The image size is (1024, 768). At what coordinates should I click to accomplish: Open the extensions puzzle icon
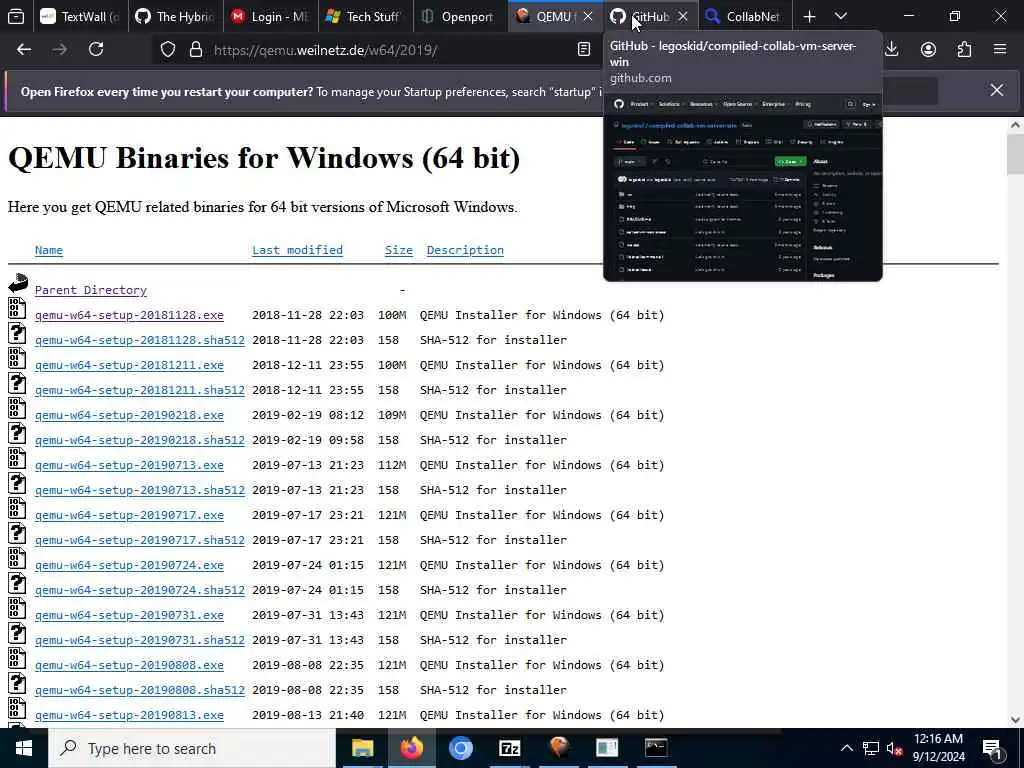click(x=964, y=50)
